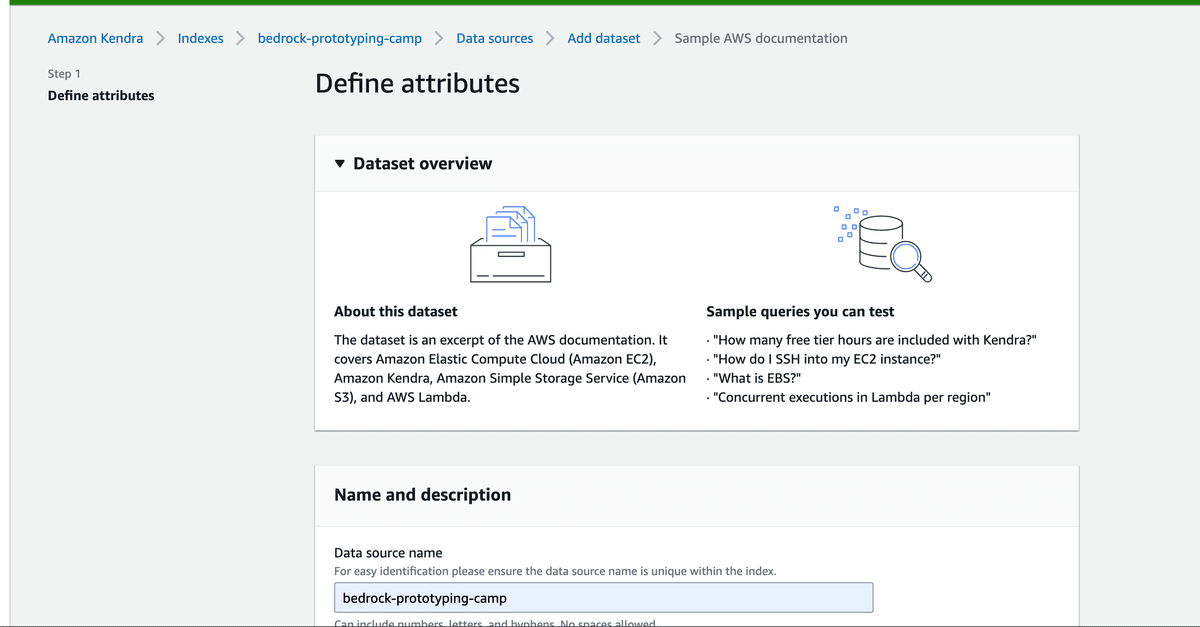Navigate to Data sources breadcrumb
This screenshot has width=1200, height=627.
pos(495,39)
